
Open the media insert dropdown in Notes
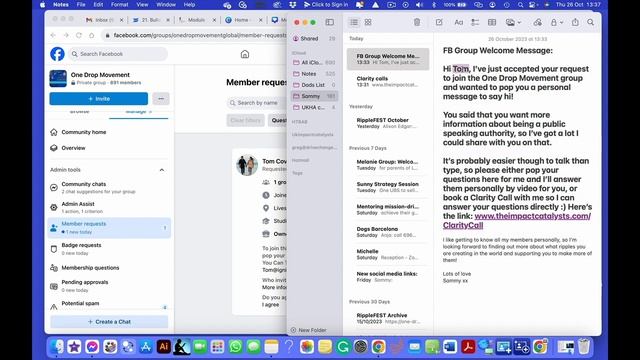coord(513,22)
